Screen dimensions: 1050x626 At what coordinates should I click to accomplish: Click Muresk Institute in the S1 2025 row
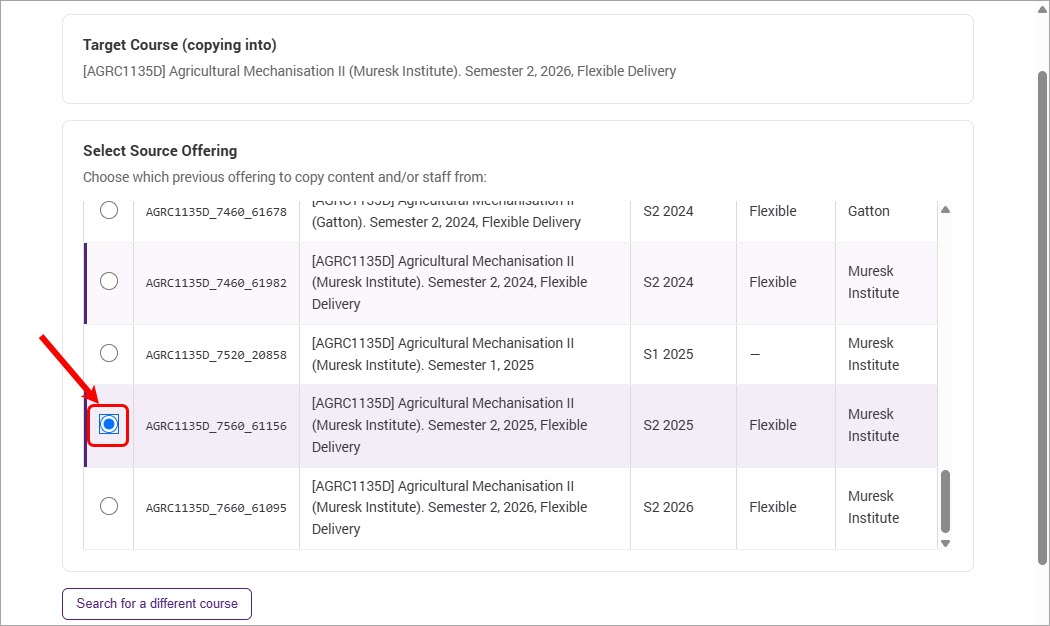pyautogui.click(x=873, y=354)
